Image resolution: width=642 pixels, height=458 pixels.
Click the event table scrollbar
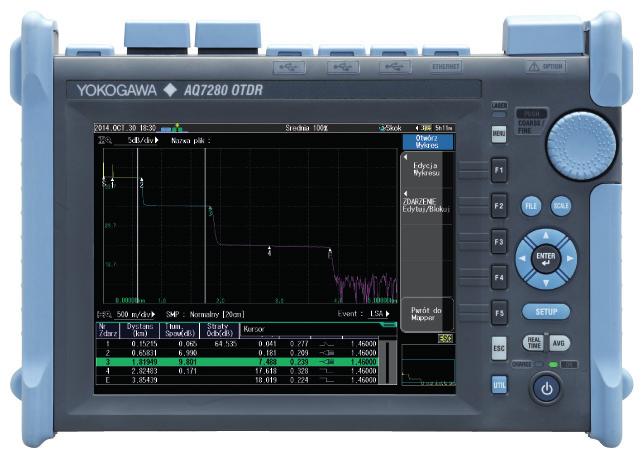[x=388, y=362]
